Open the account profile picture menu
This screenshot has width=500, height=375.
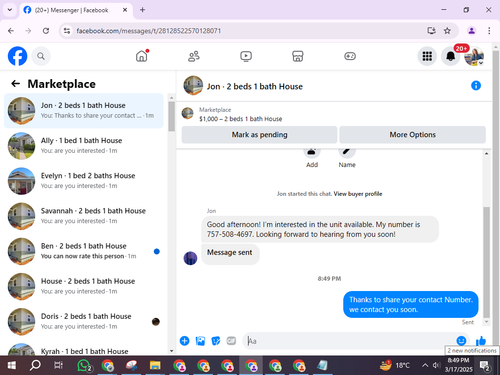click(x=474, y=56)
